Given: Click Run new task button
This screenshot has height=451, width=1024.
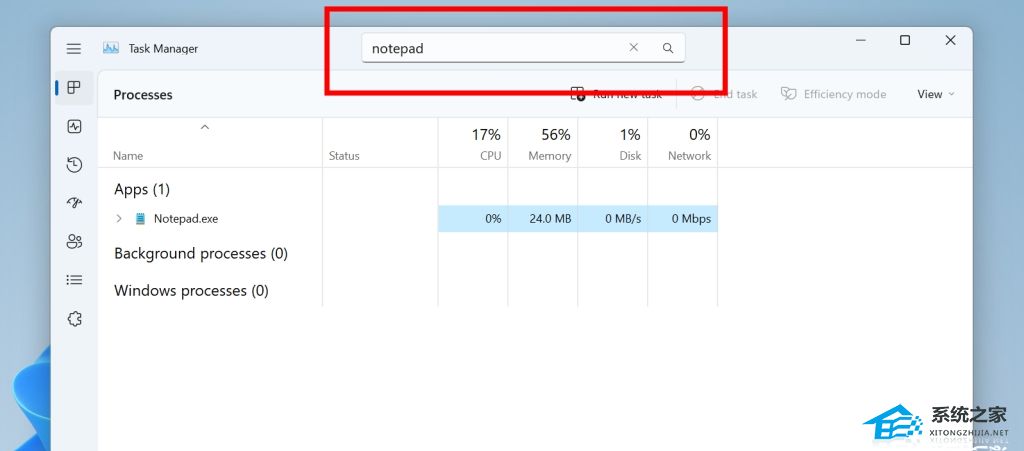Looking at the screenshot, I should [616, 94].
